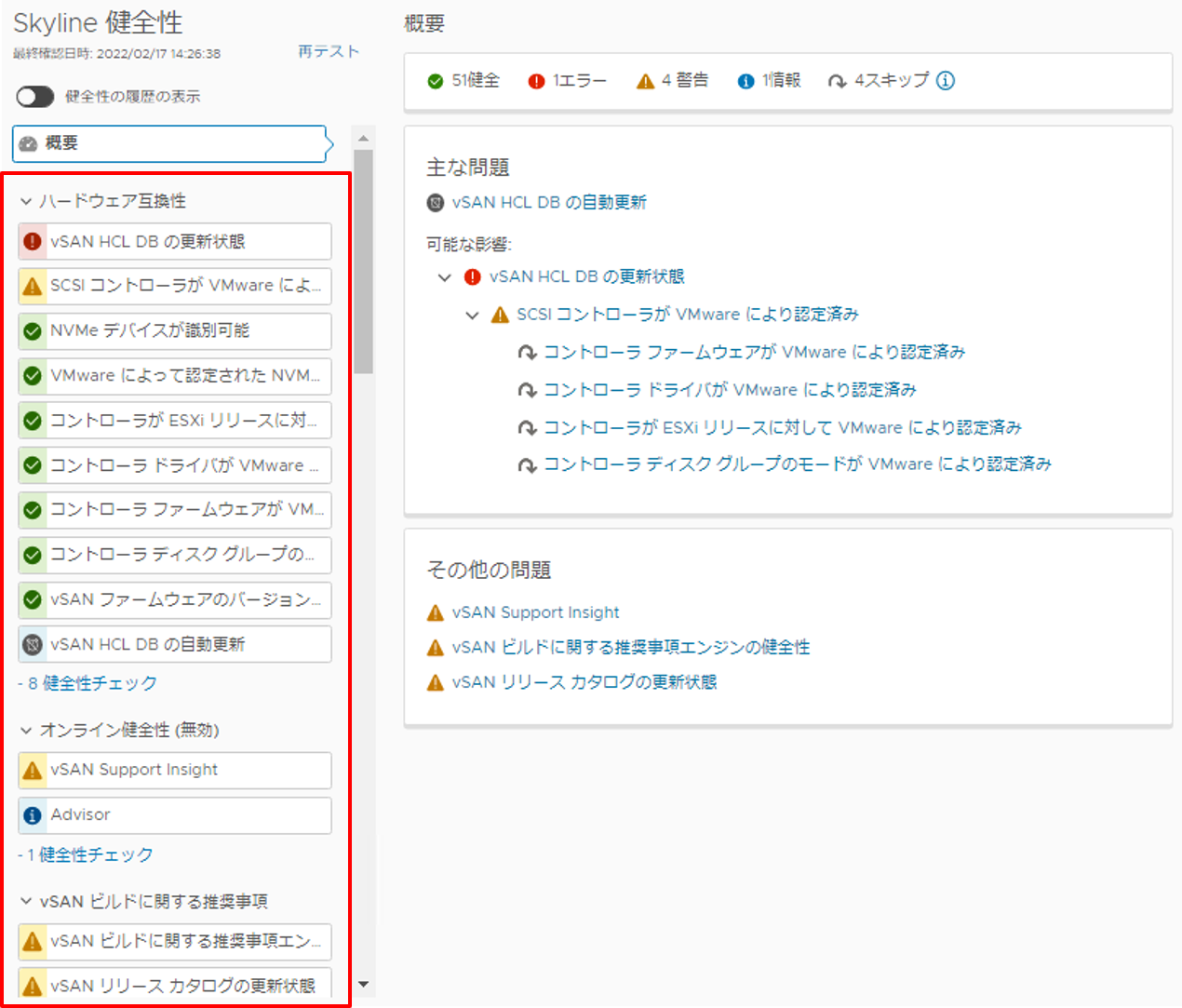
Task: Click the blue info icon on Advisor row
Action: pyautogui.click(x=33, y=815)
